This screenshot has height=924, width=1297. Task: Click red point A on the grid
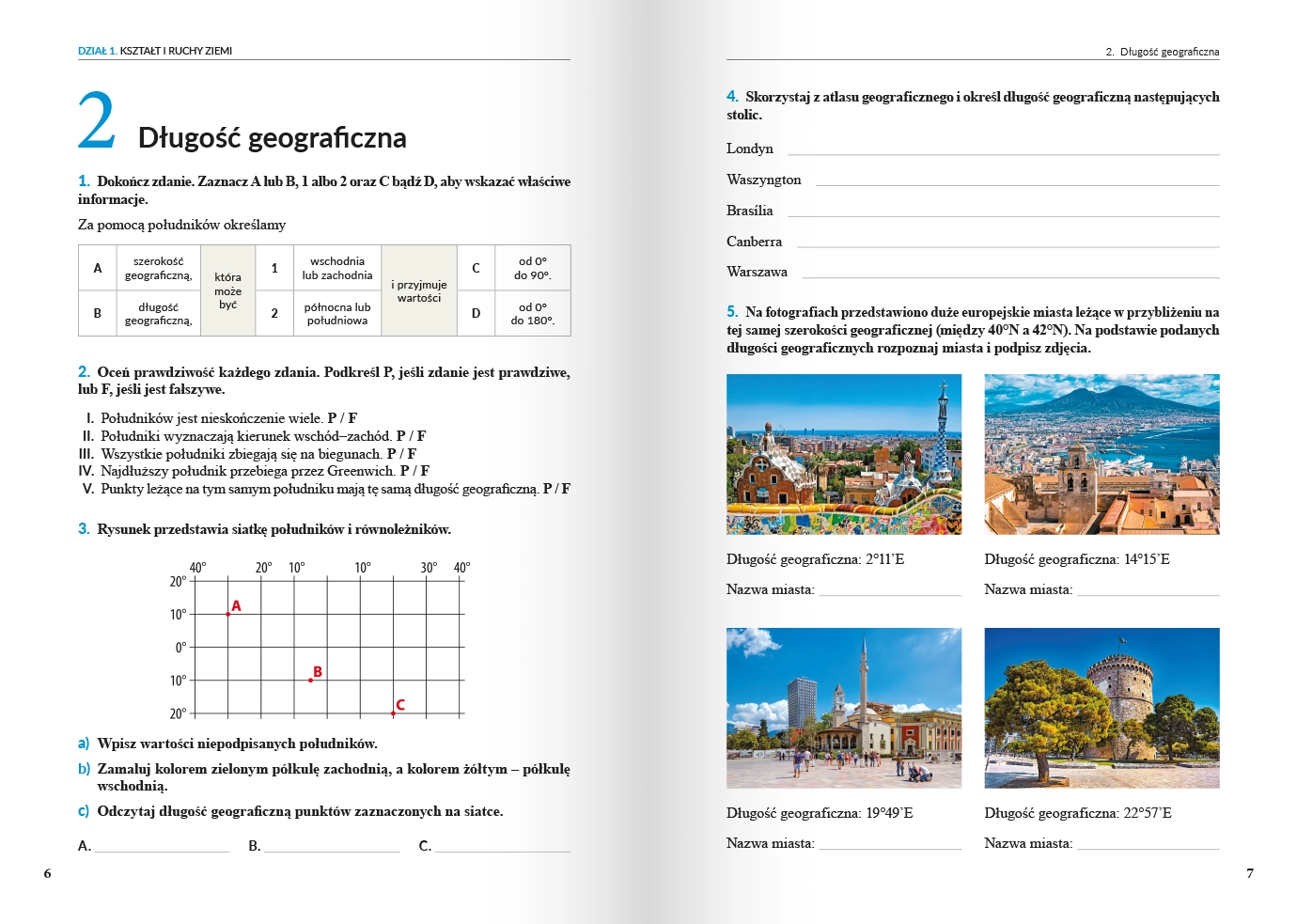228,614
